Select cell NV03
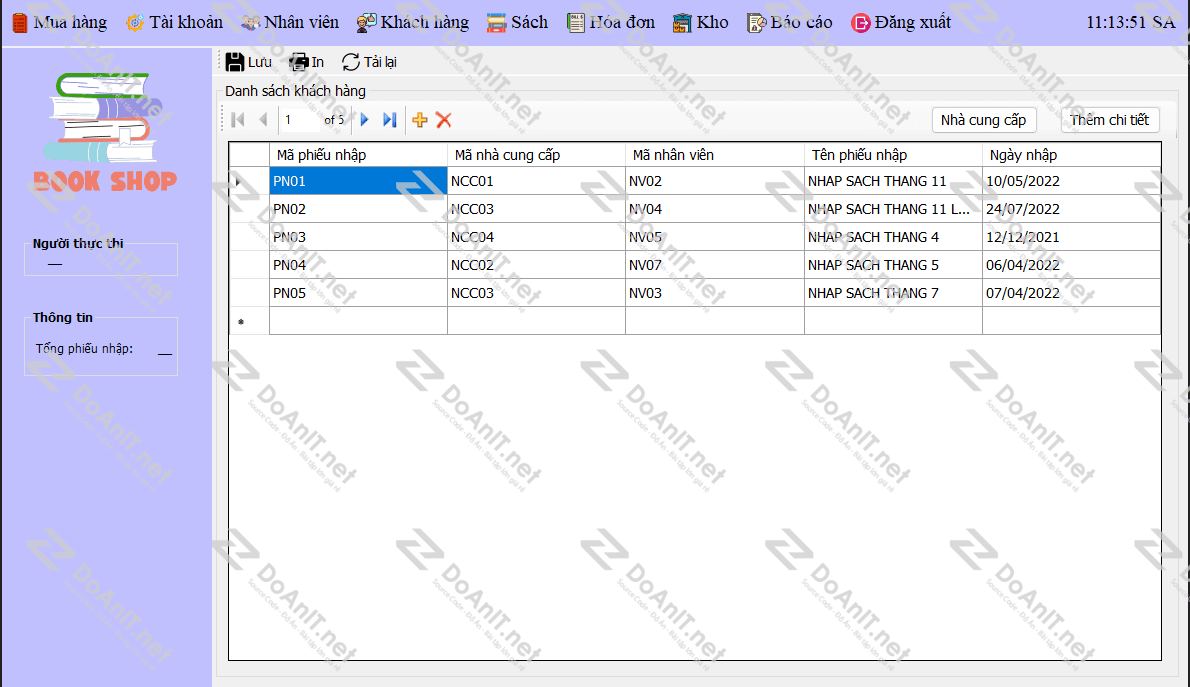This screenshot has width=1190, height=687. pos(715,293)
